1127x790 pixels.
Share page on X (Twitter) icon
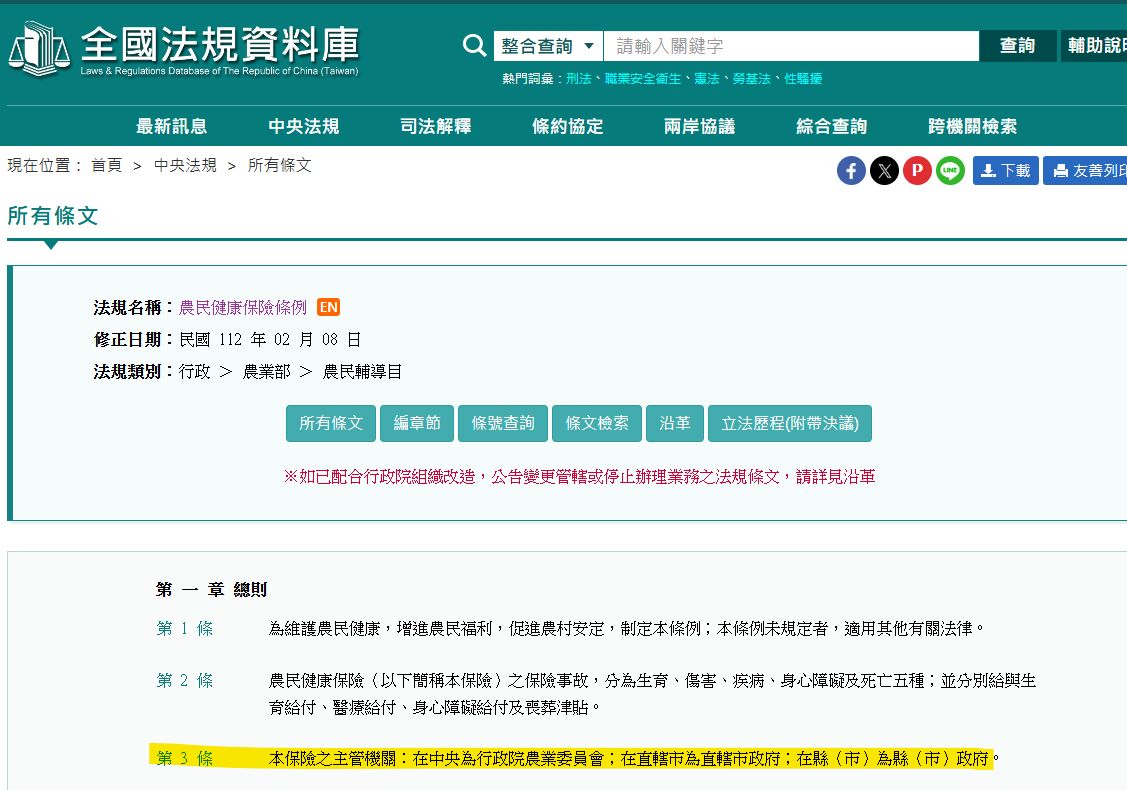click(x=884, y=171)
